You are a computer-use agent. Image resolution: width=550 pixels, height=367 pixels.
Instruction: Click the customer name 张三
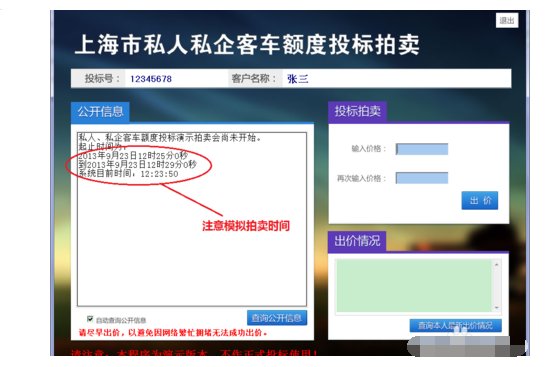tap(298, 79)
